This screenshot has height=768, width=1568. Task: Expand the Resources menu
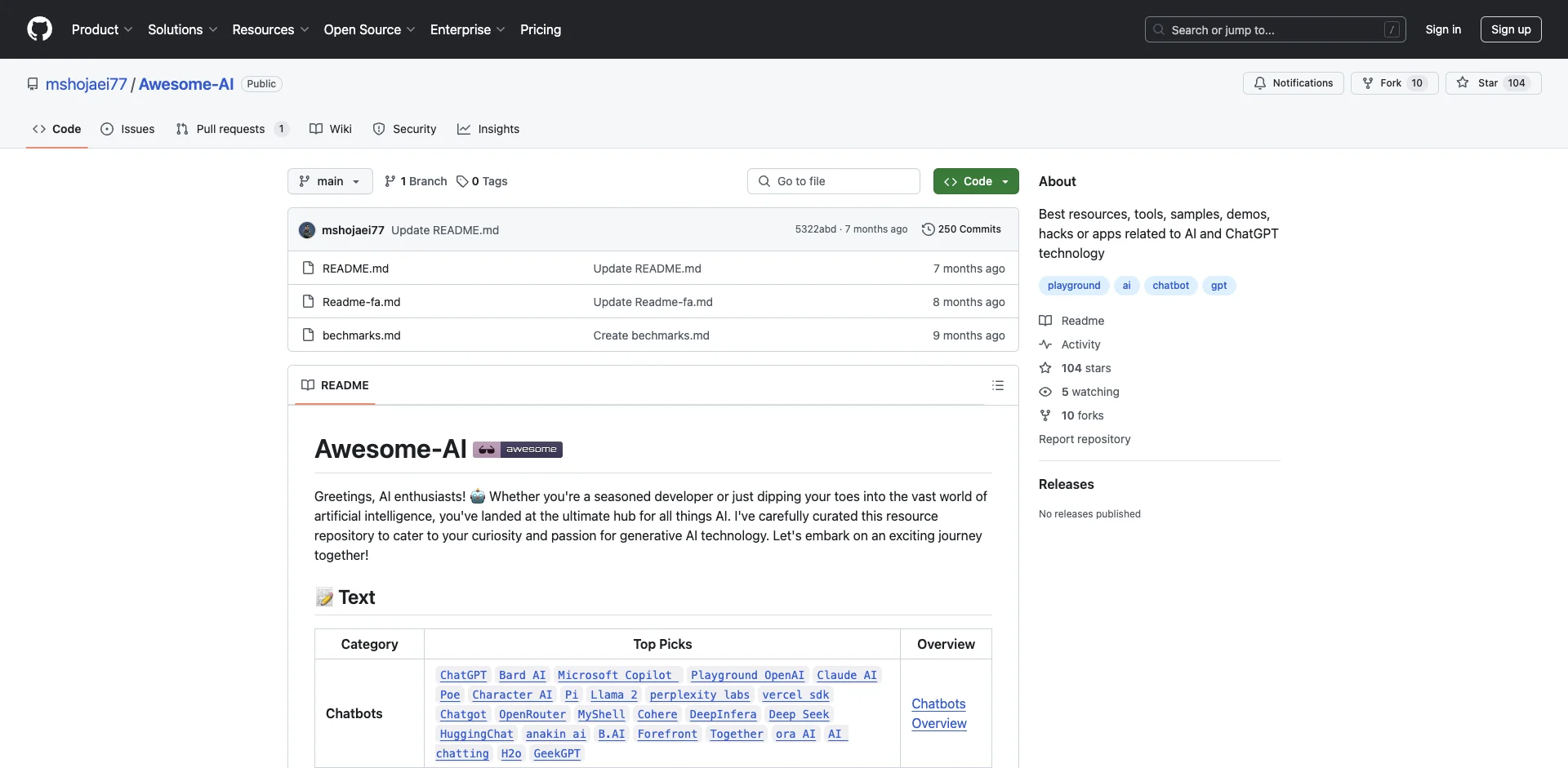pos(270,29)
